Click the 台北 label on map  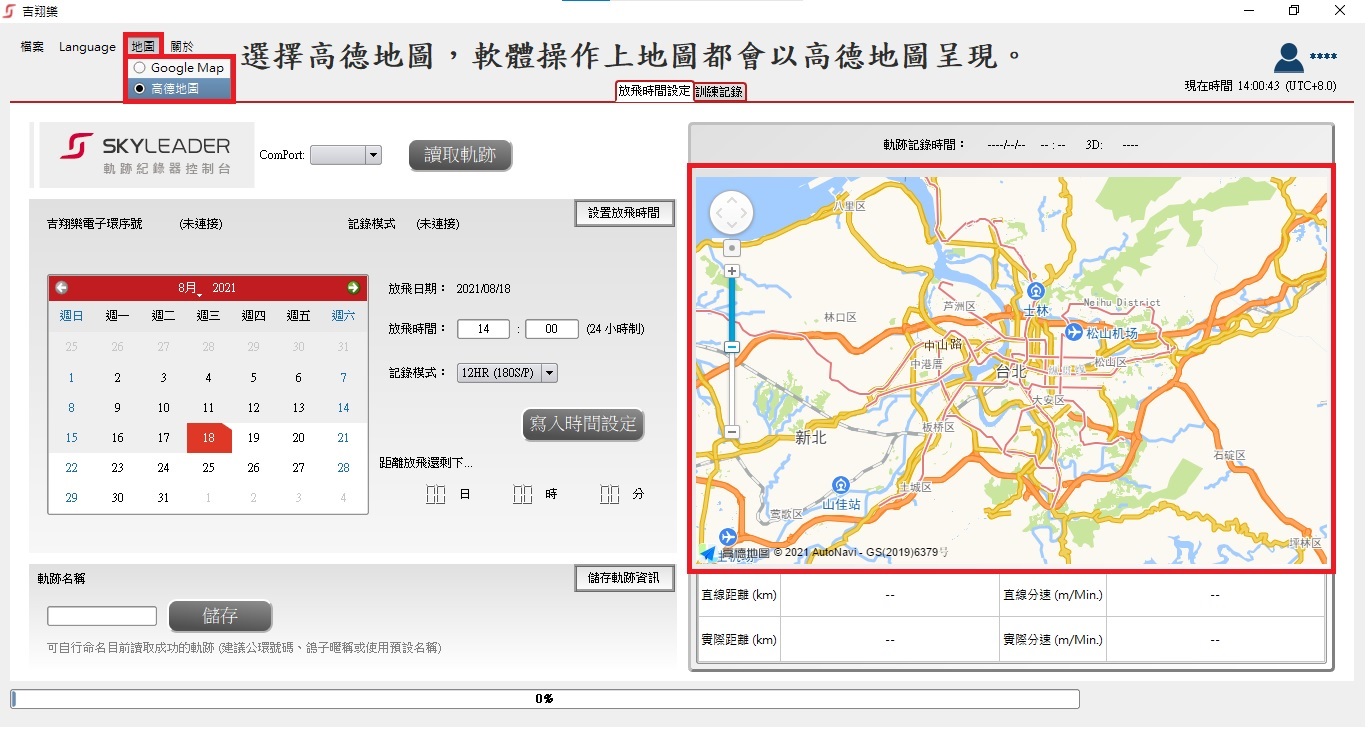(1011, 371)
